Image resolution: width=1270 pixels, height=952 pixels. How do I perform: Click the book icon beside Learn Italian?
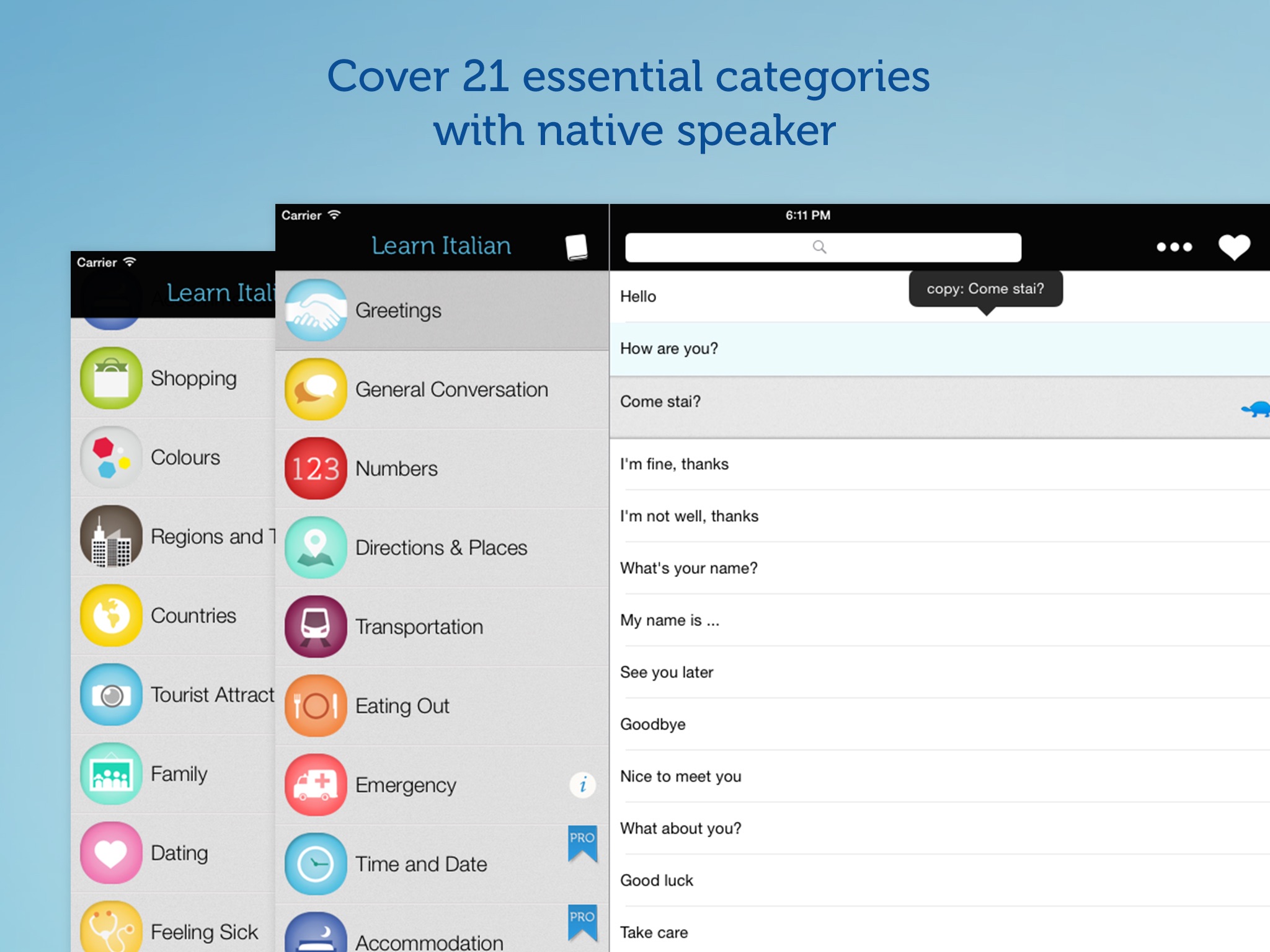576,247
